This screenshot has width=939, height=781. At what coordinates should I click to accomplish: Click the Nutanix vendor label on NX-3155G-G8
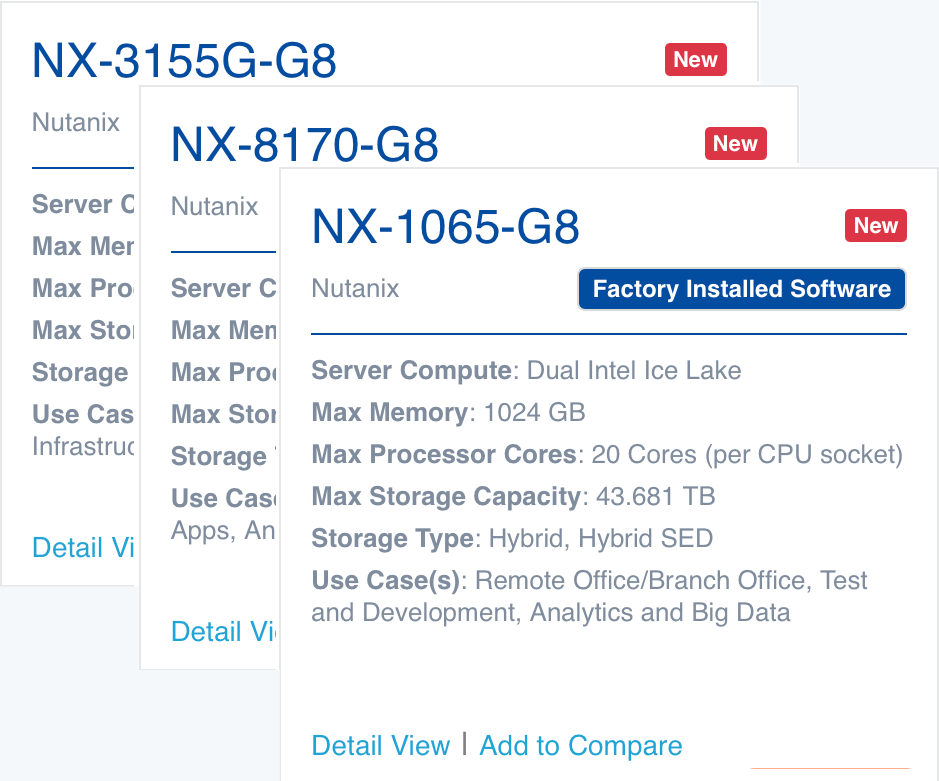click(76, 123)
